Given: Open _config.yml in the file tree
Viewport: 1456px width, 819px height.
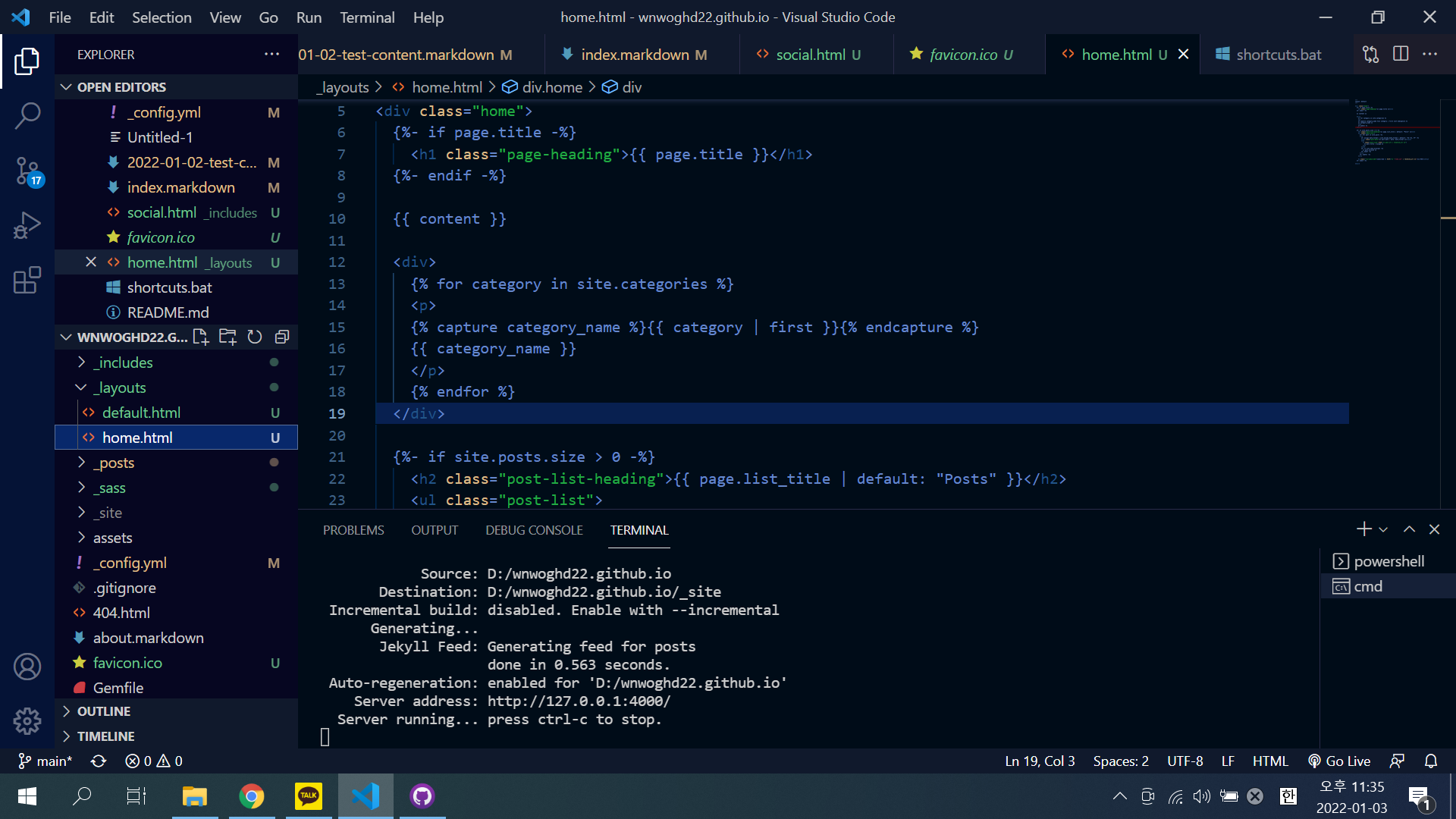Looking at the screenshot, I should [176, 563].
